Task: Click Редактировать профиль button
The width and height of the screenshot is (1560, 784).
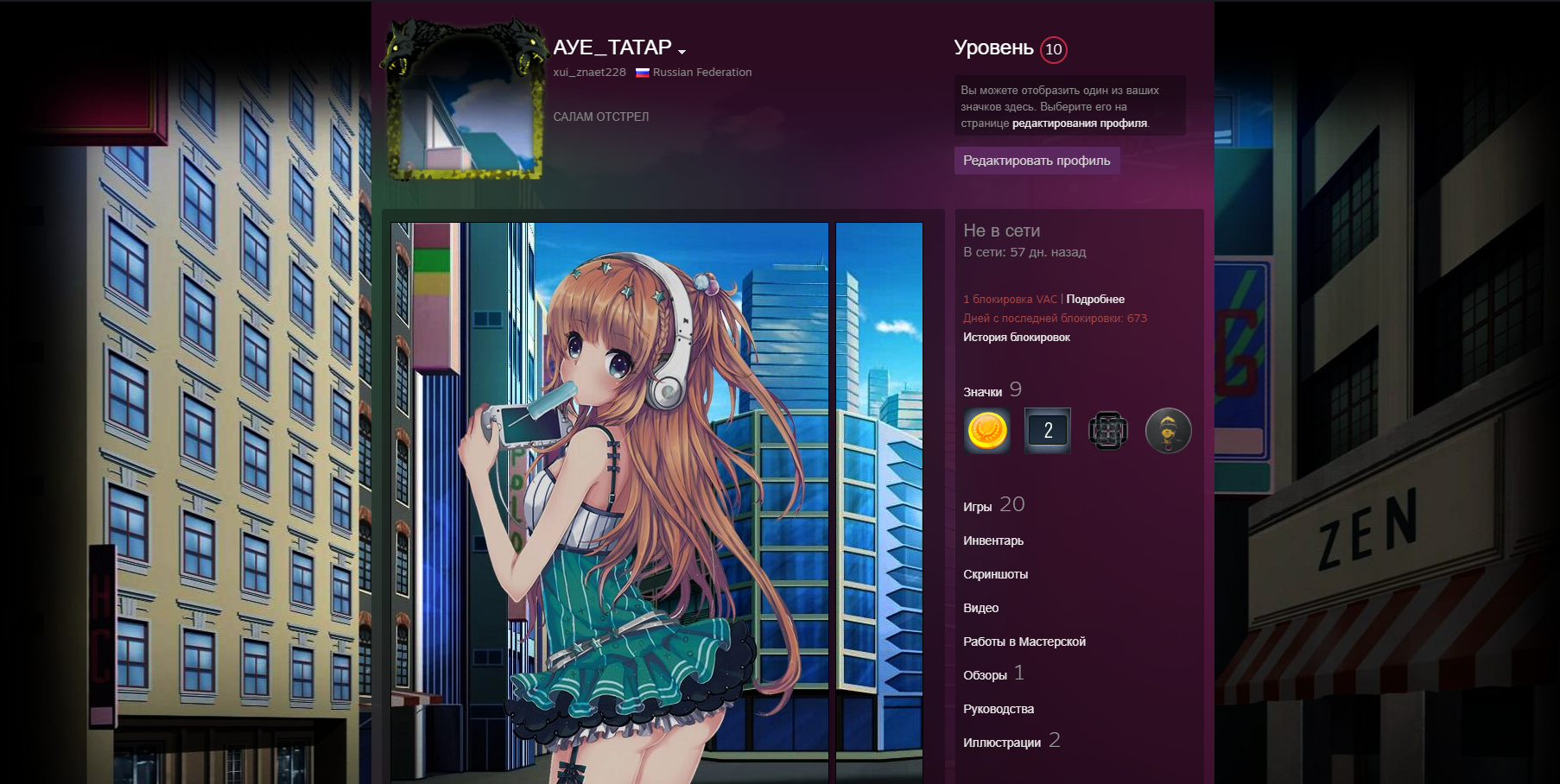Action: tap(1037, 161)
